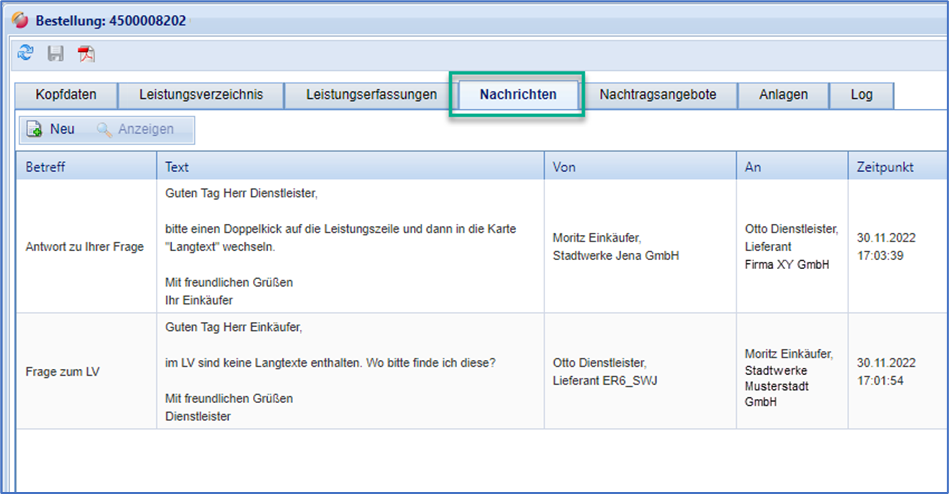Open the Nachtragsangebote tab
Screen dimensions: 949x494
pos(657,95)
